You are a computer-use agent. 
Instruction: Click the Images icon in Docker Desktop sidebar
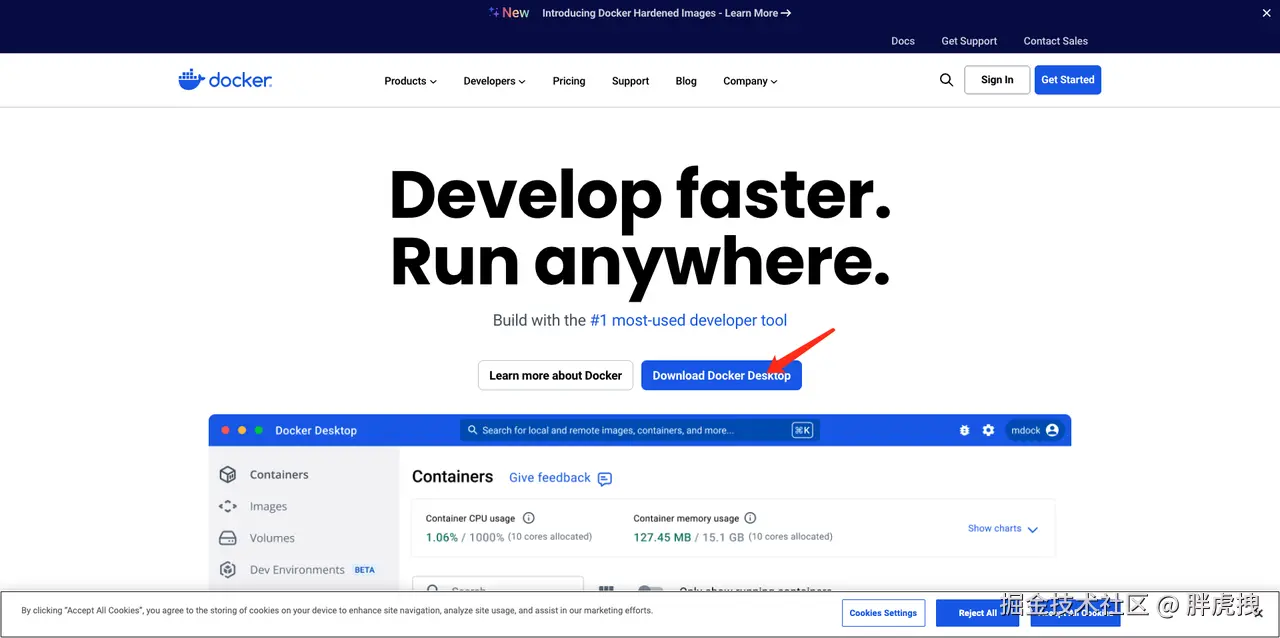point(228,507)
